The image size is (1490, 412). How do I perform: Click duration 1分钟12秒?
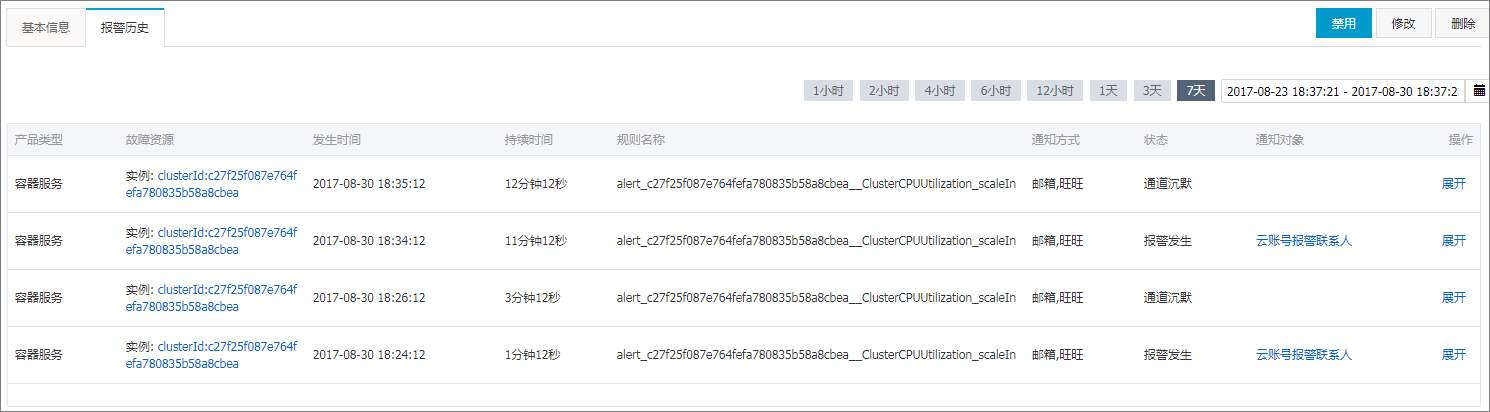pyautogui.click(x=533, y=355)
